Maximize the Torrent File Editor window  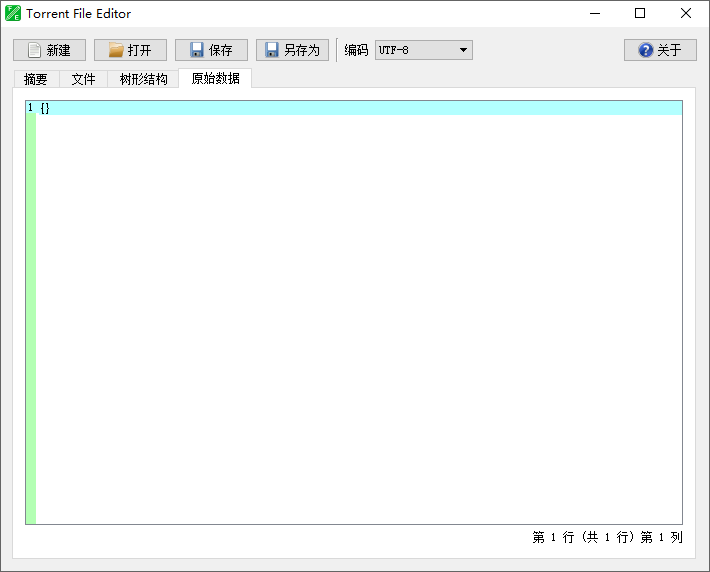pyautogui.click(x=640, y=13)
